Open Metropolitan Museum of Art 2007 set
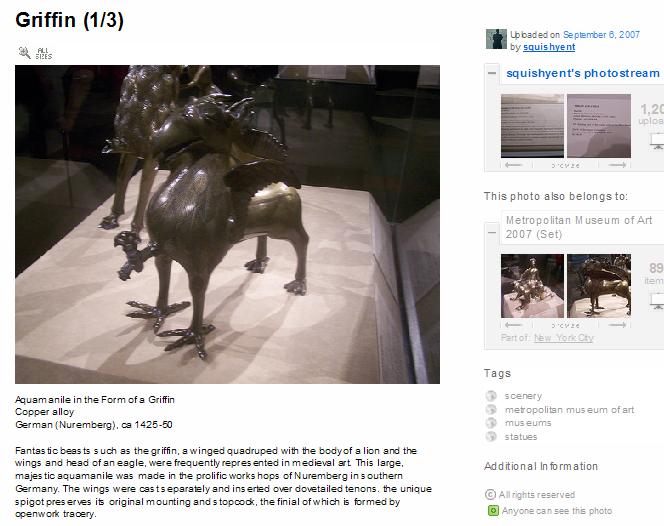The image size is (664, 526). click(579, 227)
